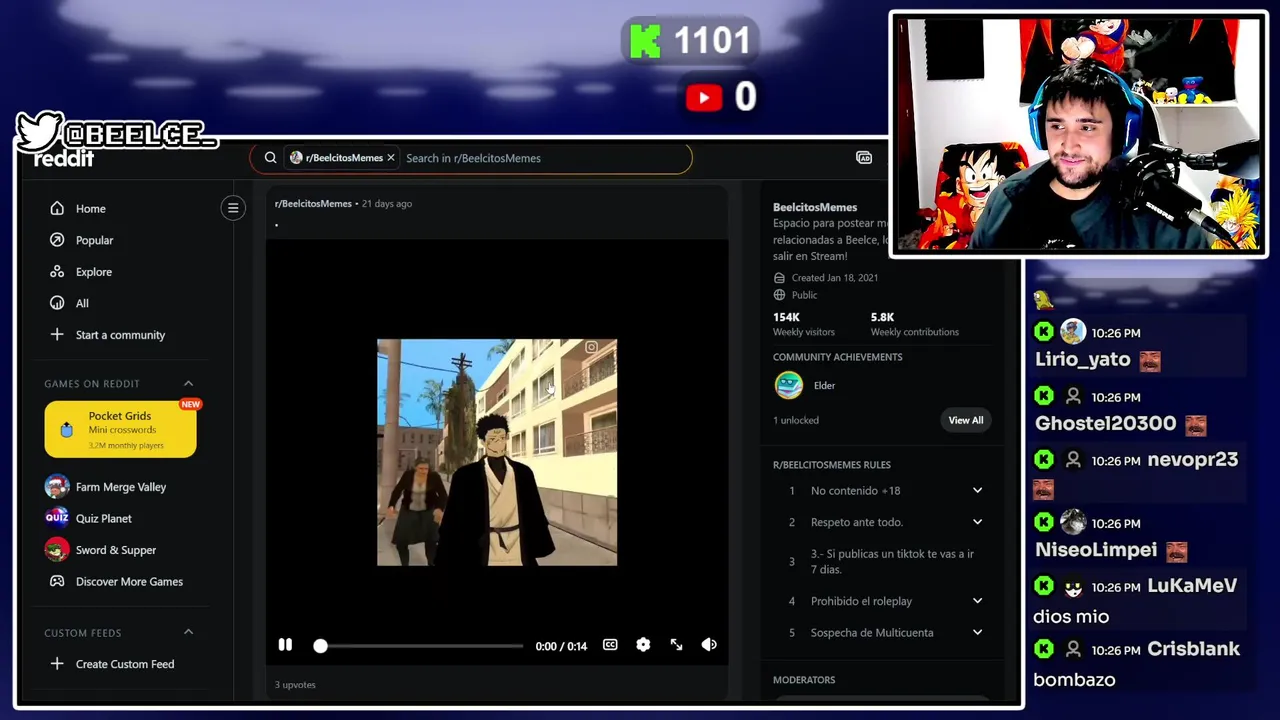Collapse the Custom Feeds section

[188, 632]
